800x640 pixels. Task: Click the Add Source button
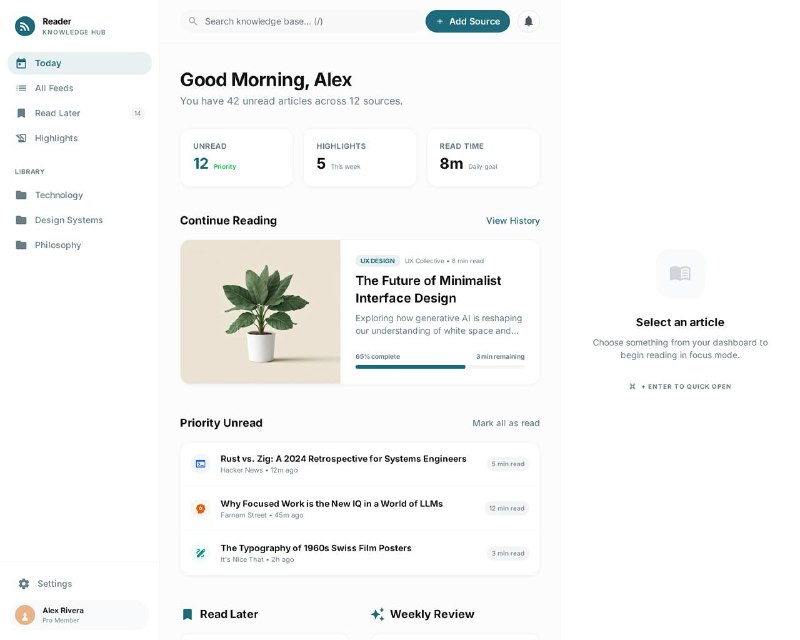coord(467,21)
